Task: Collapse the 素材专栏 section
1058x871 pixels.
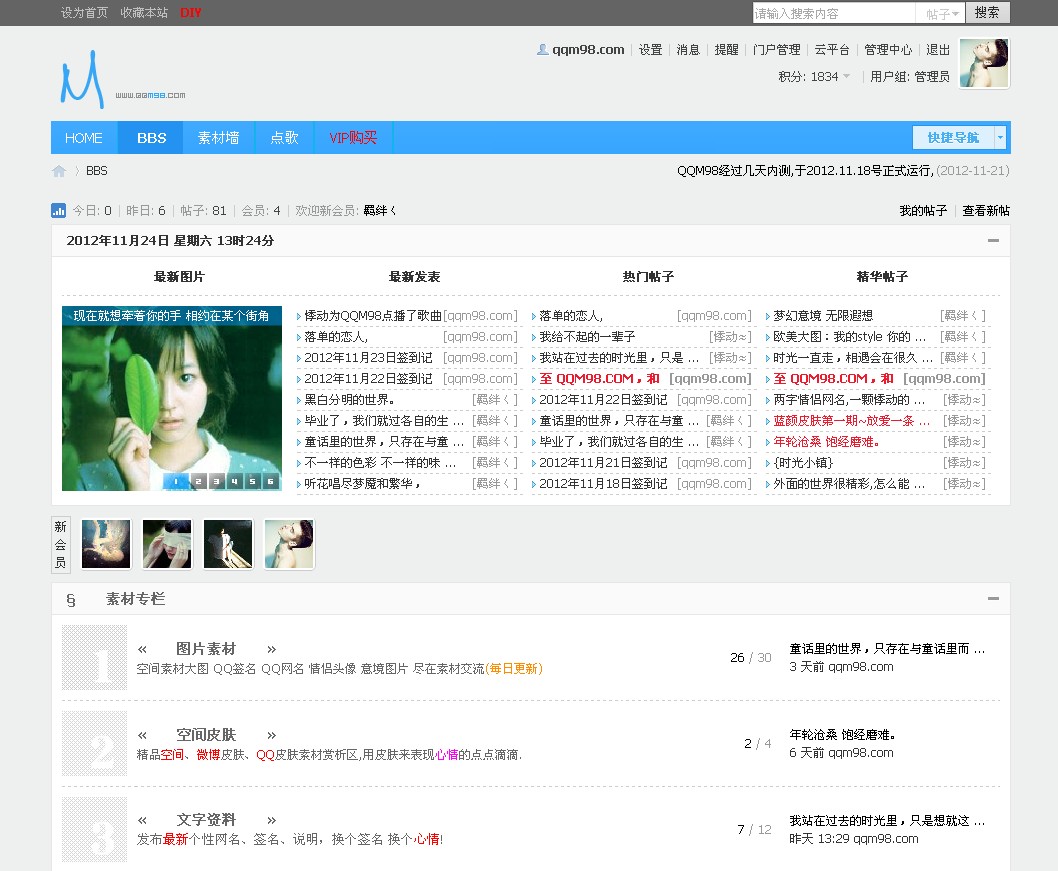Action: pos(993,598)
